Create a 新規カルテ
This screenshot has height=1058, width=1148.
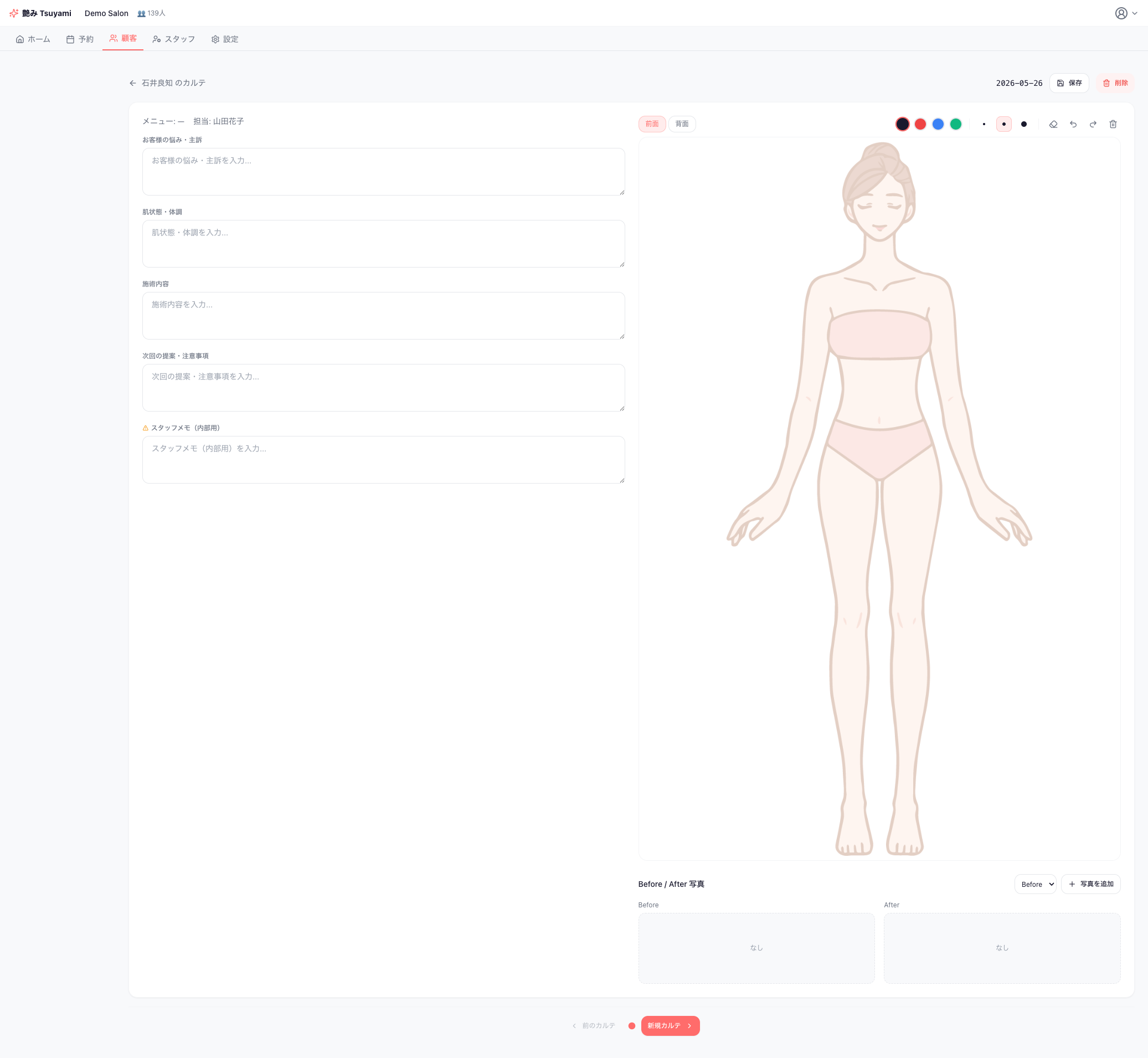coord(670,1025)
